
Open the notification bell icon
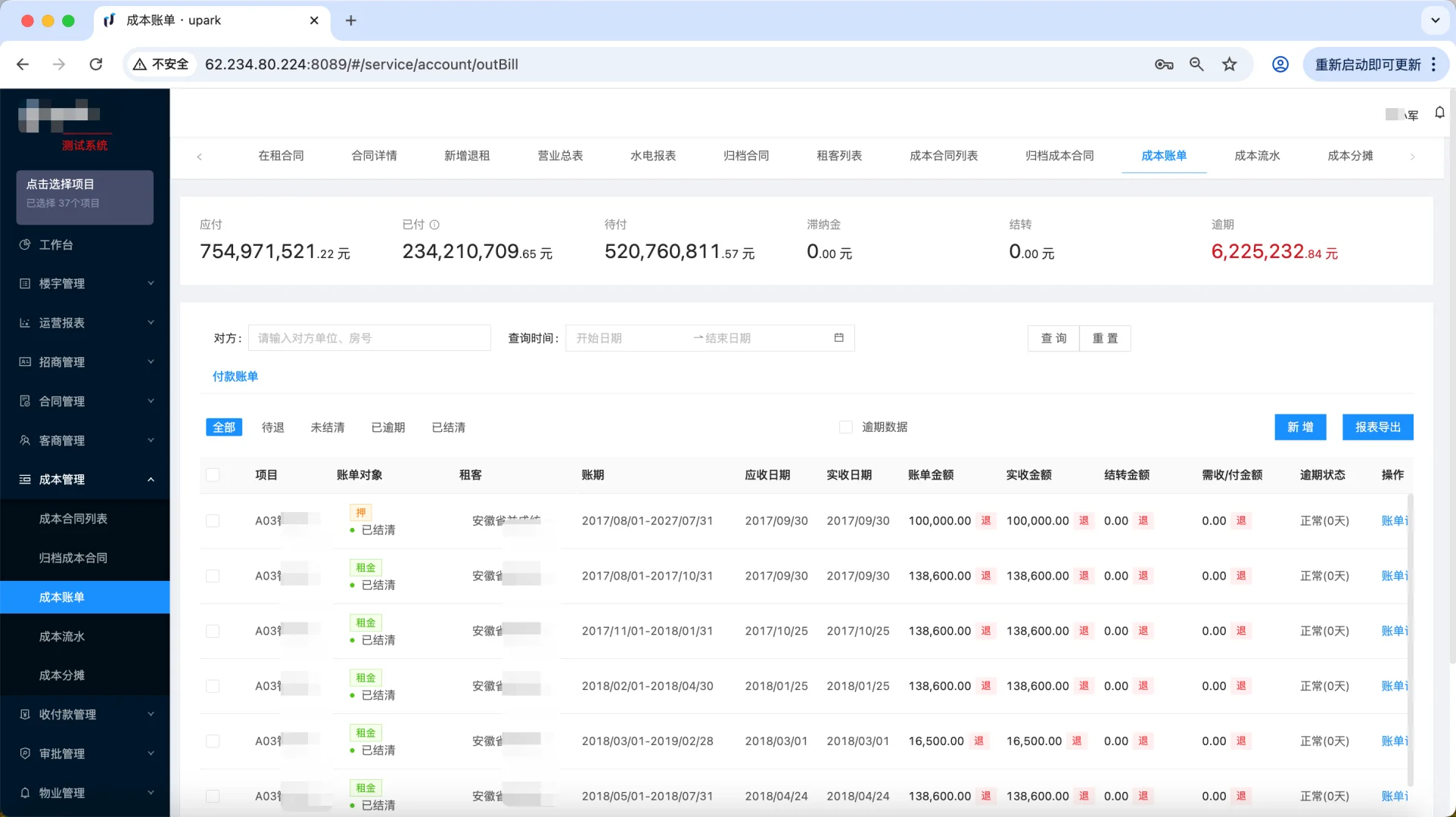1439,113
